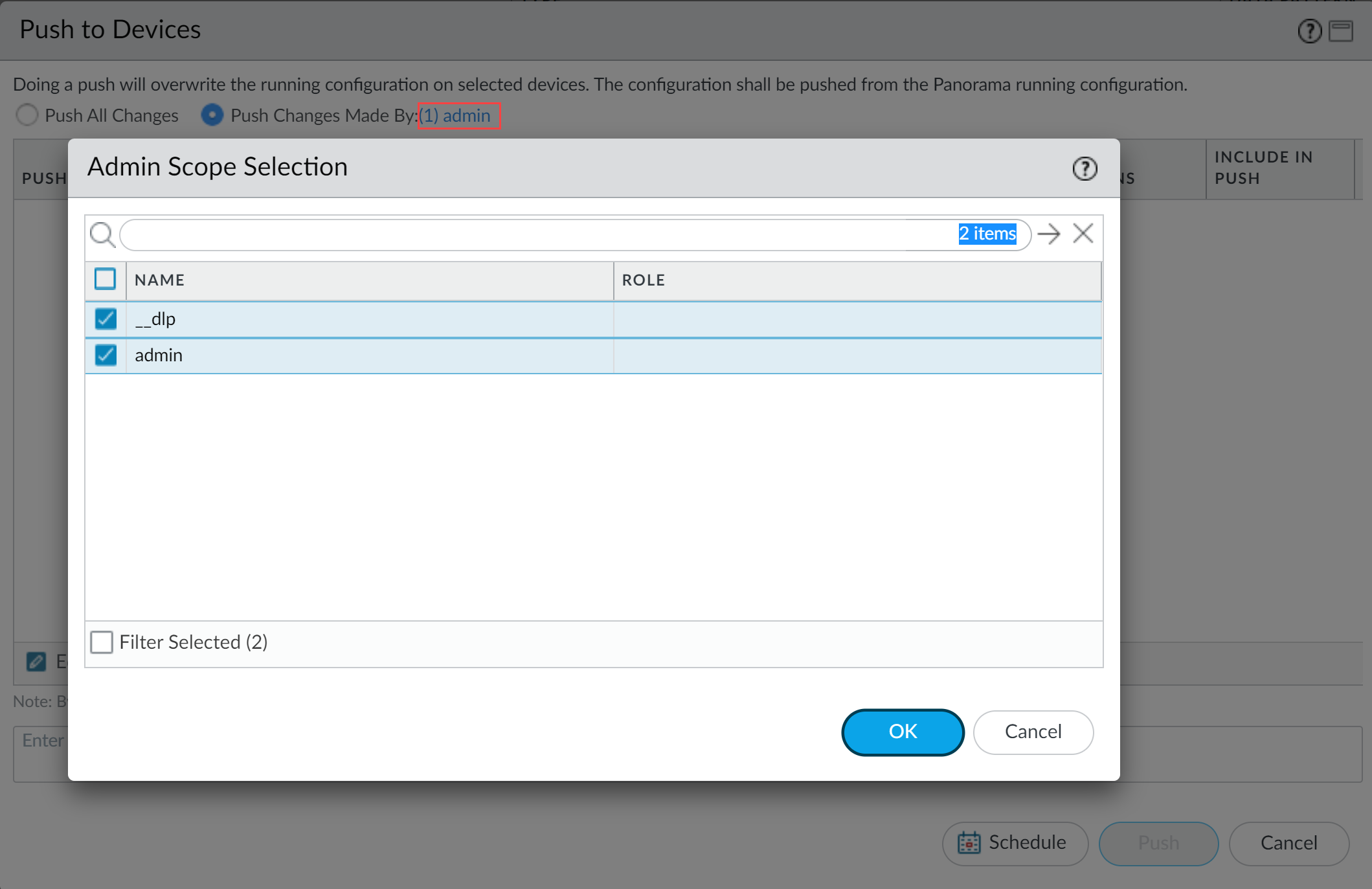Uncheck the __dlp admin checkbox
Image resolution: width=1372 pixels, height=889 pixels.
coord(106,319)
